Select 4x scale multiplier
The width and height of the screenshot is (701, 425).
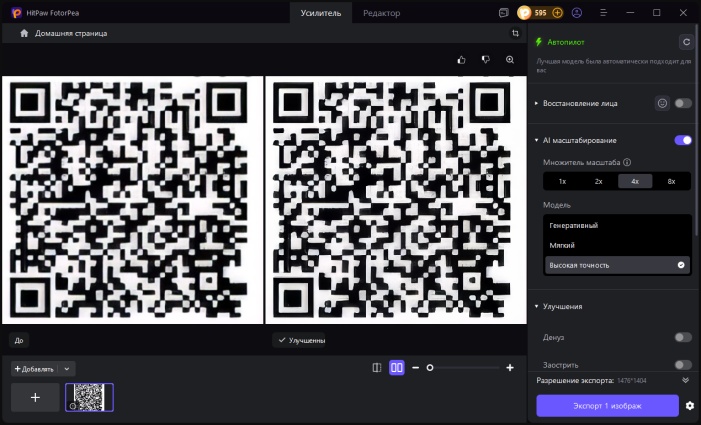click(x=635, y=181)
